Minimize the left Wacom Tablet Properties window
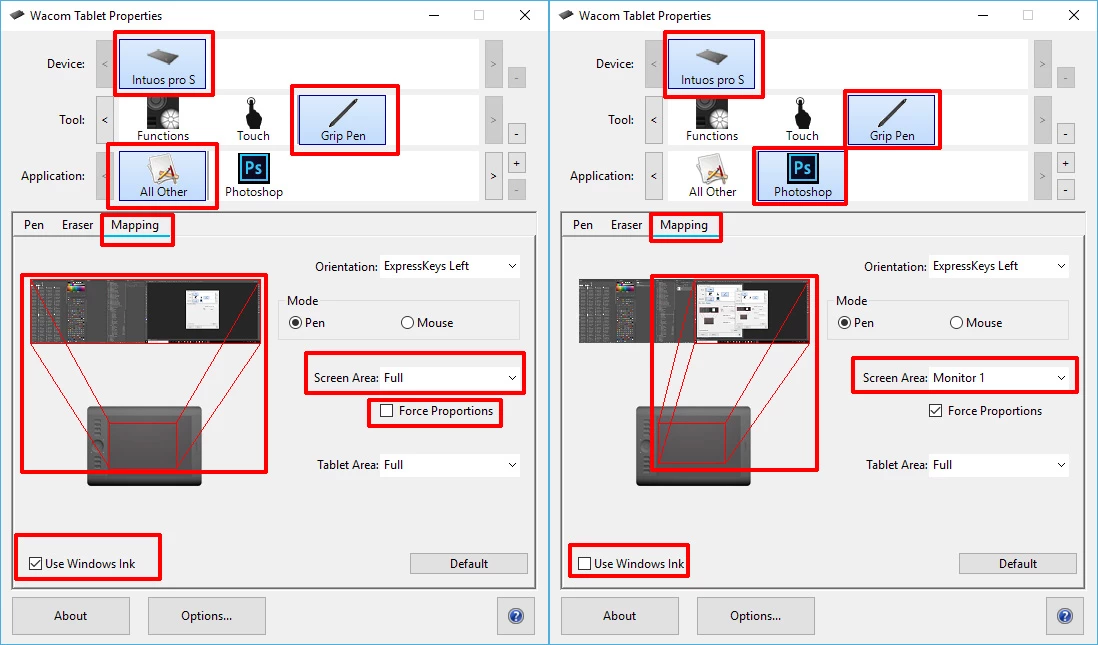Viewport: 1098px width, 645px height. pyautogui.click(x=434, y=15)
